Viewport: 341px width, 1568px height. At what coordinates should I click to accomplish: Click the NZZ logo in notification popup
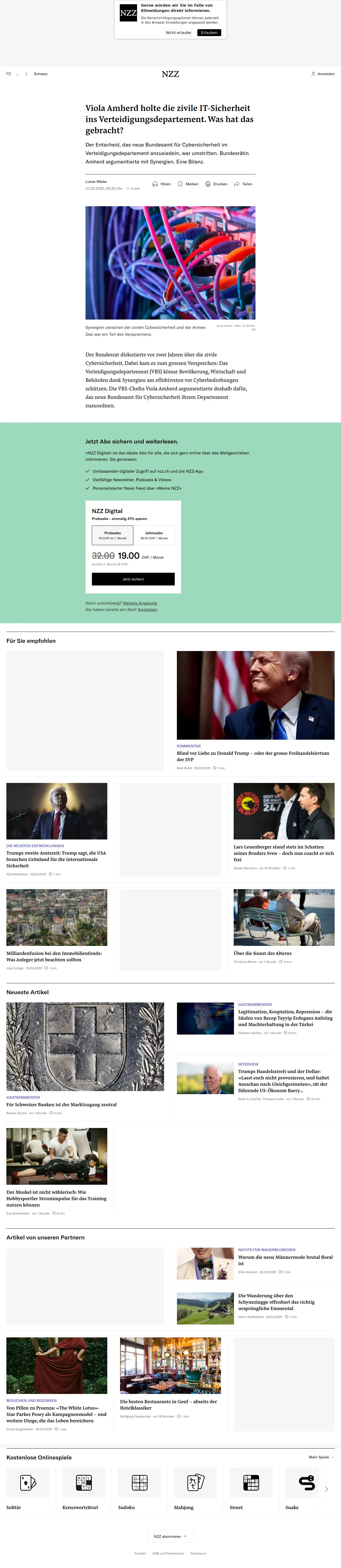coord(128,13)
